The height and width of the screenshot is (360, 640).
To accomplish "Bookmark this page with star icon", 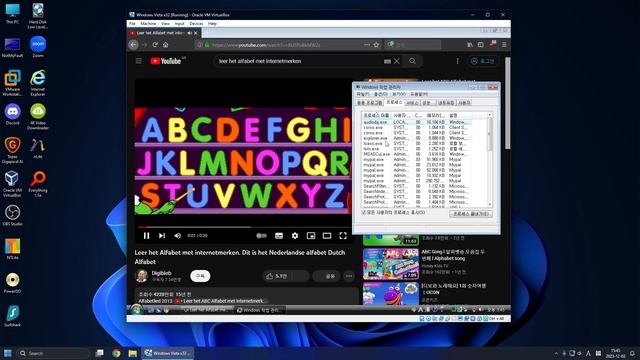I will click(376, 44).
